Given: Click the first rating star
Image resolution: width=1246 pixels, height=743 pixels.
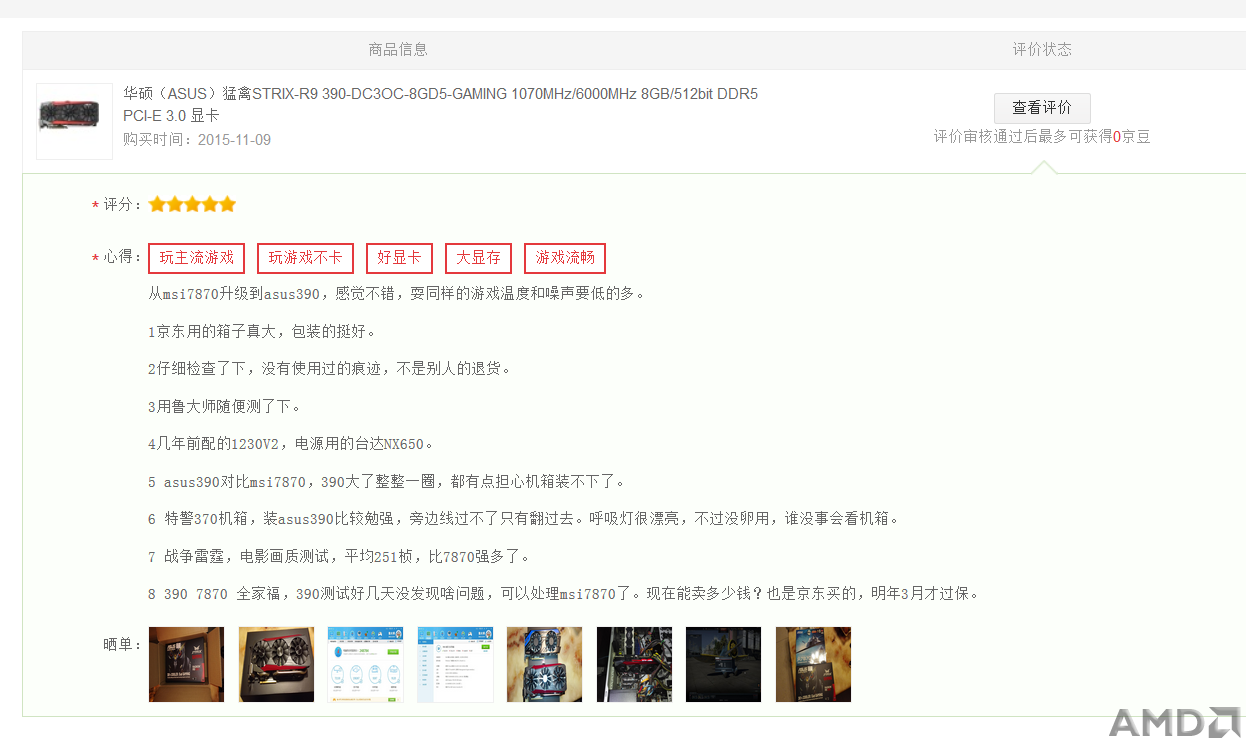Looking at the screenshot, I should coord(157,204).
